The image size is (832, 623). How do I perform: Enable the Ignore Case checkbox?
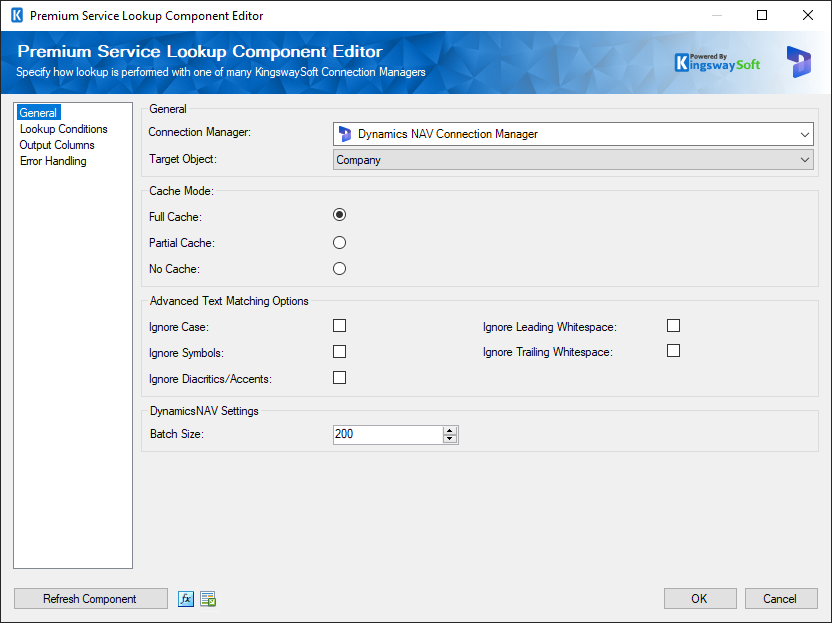coord(340,326)
